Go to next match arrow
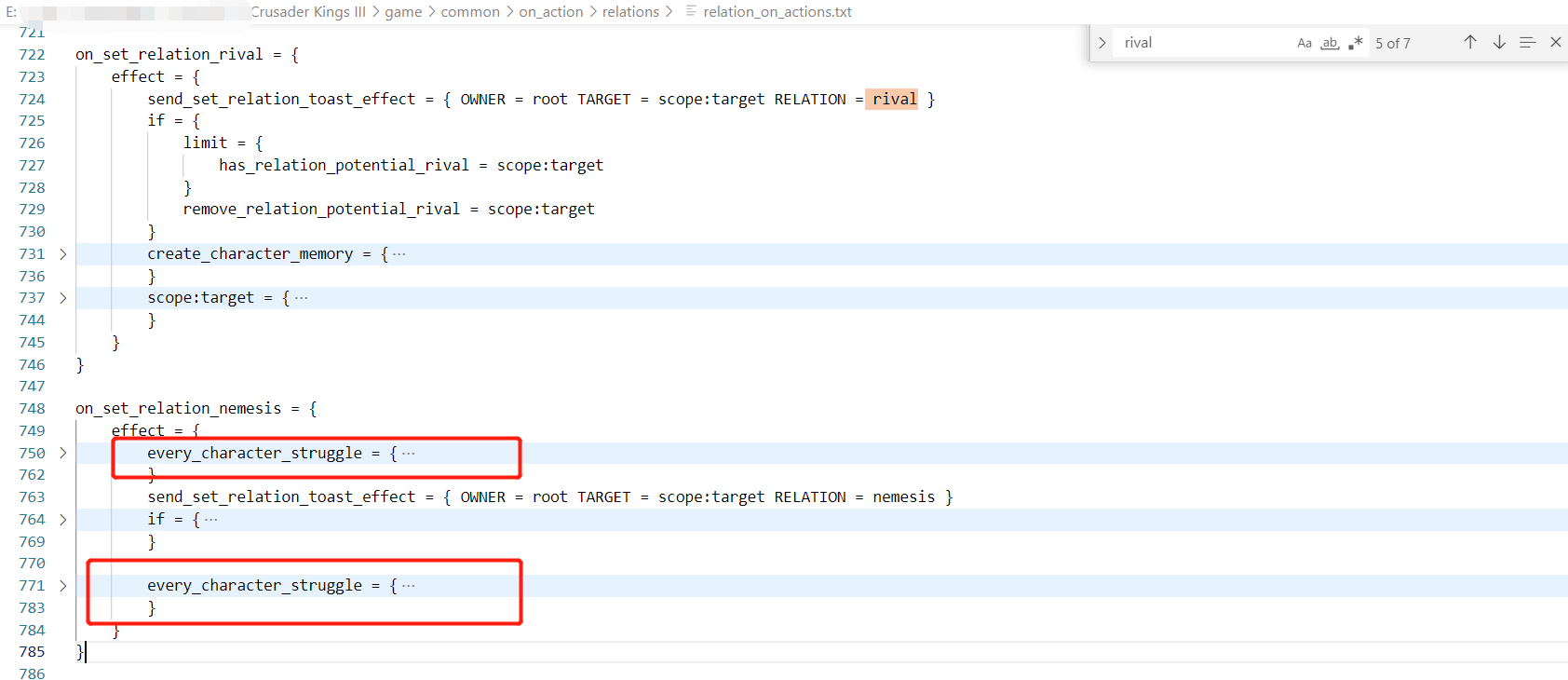The width and height of the screenshot is (1568, 680). click(1499, 42)
